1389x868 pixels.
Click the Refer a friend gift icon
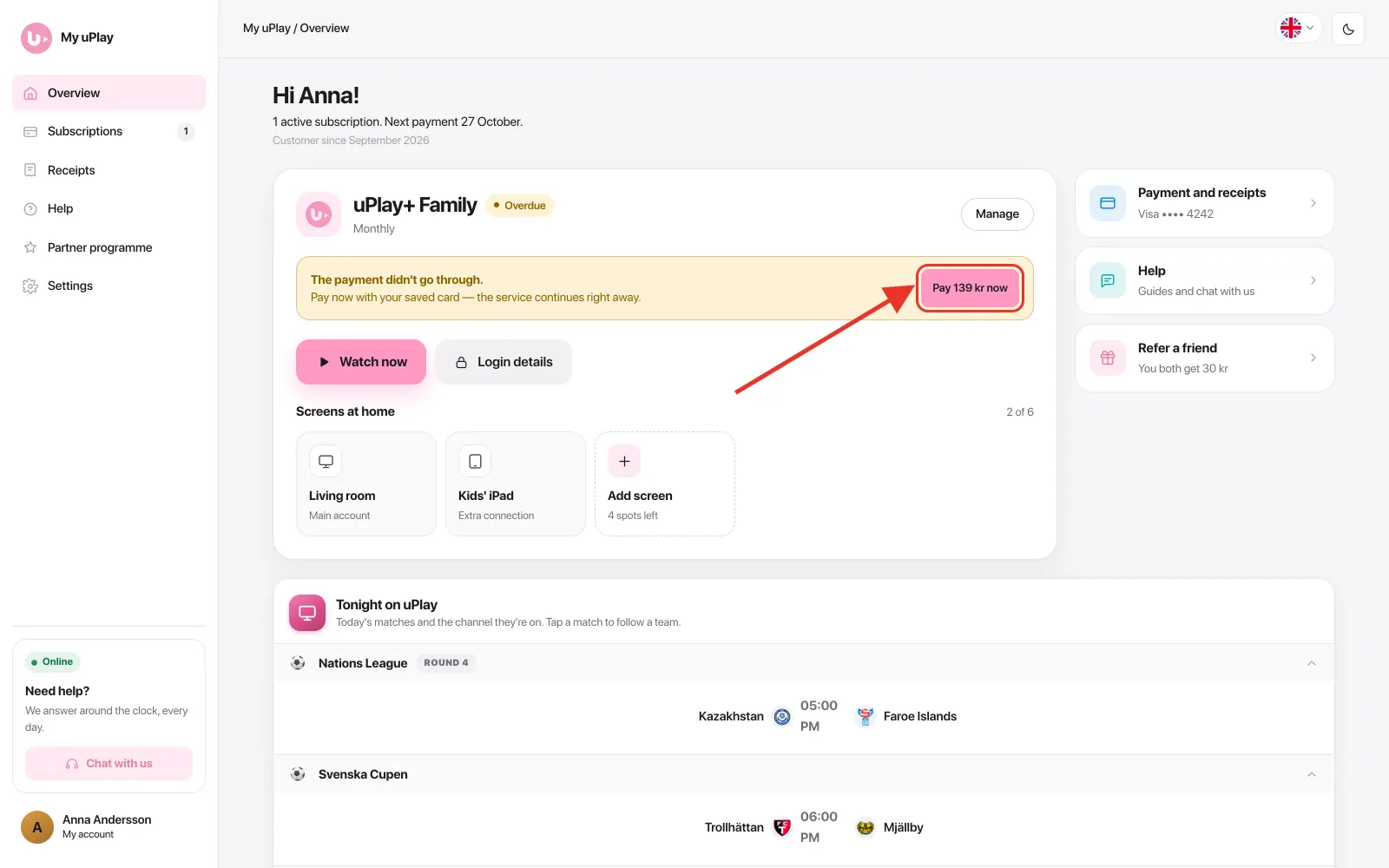(x=1108, y=358)
